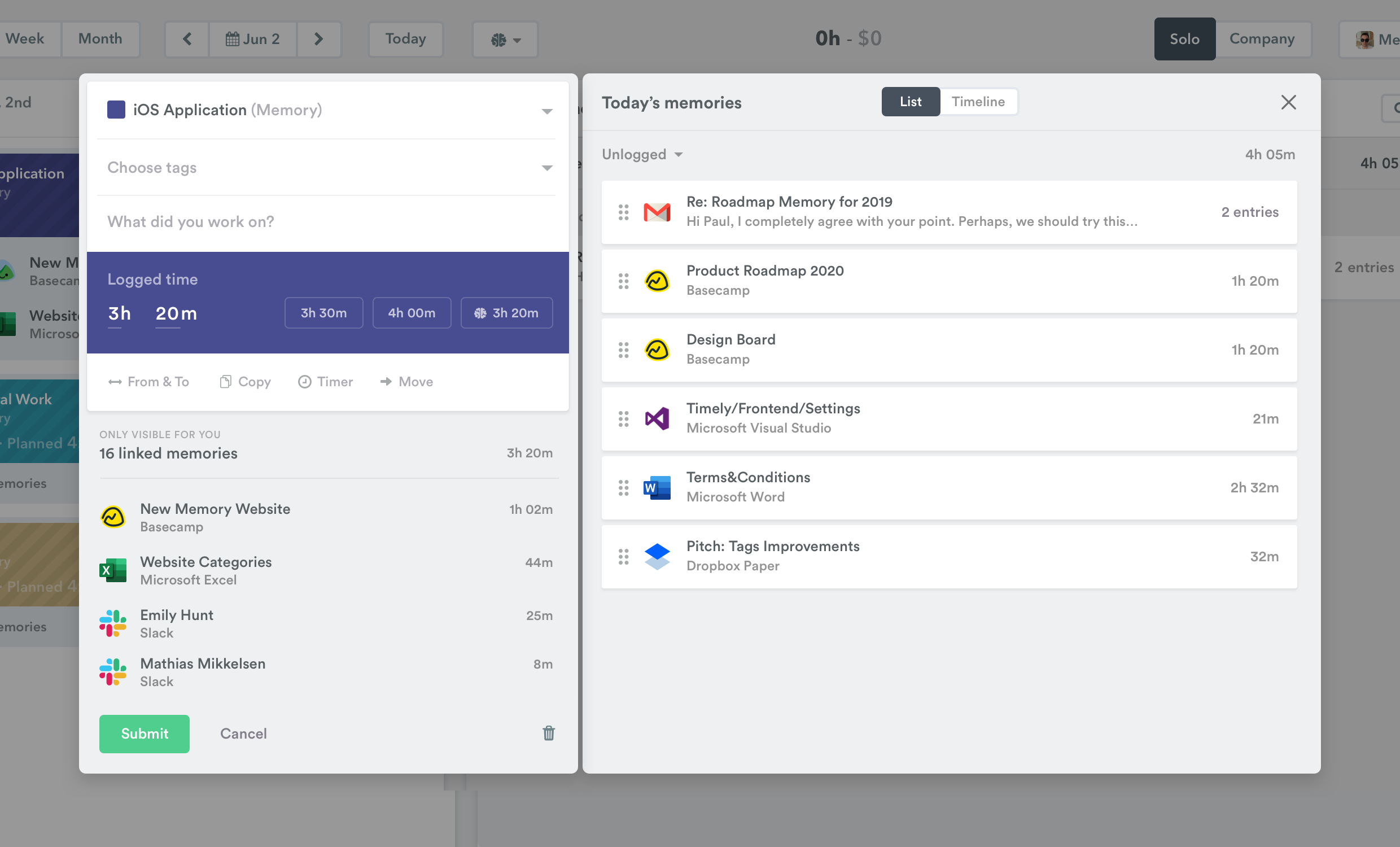Screen dimensions: 1400x847
Task: Click the Visual Studio icon on Timely/Frontend/Settings
Action: tap(657, 419)
